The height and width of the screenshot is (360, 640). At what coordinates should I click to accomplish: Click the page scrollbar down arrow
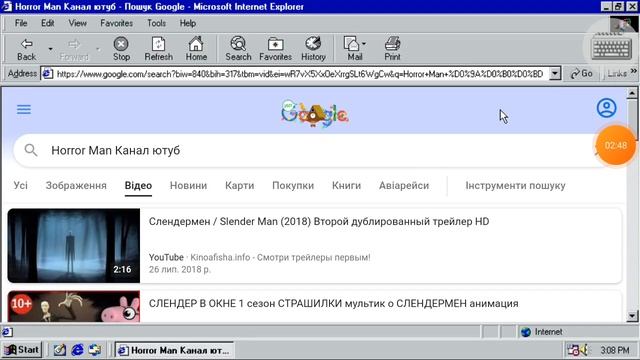(x=632, y=316)
